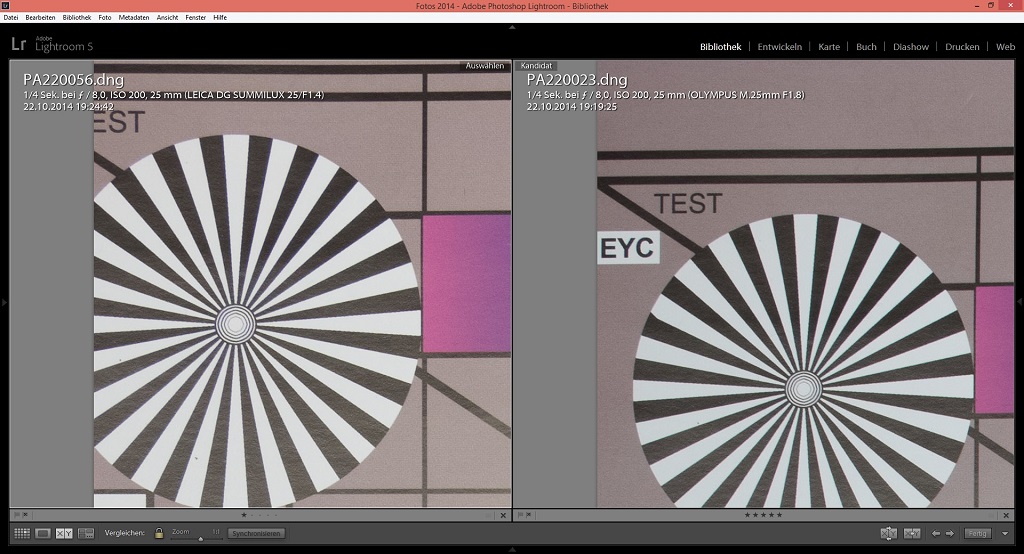Click the Kandidat label on right pane
This screenshot has height=554, width=1024.
point(536,66)
